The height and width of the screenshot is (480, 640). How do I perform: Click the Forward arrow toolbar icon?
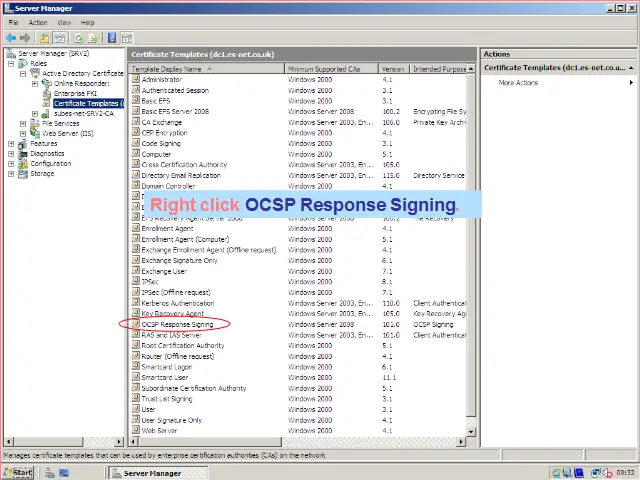[25, 38]
